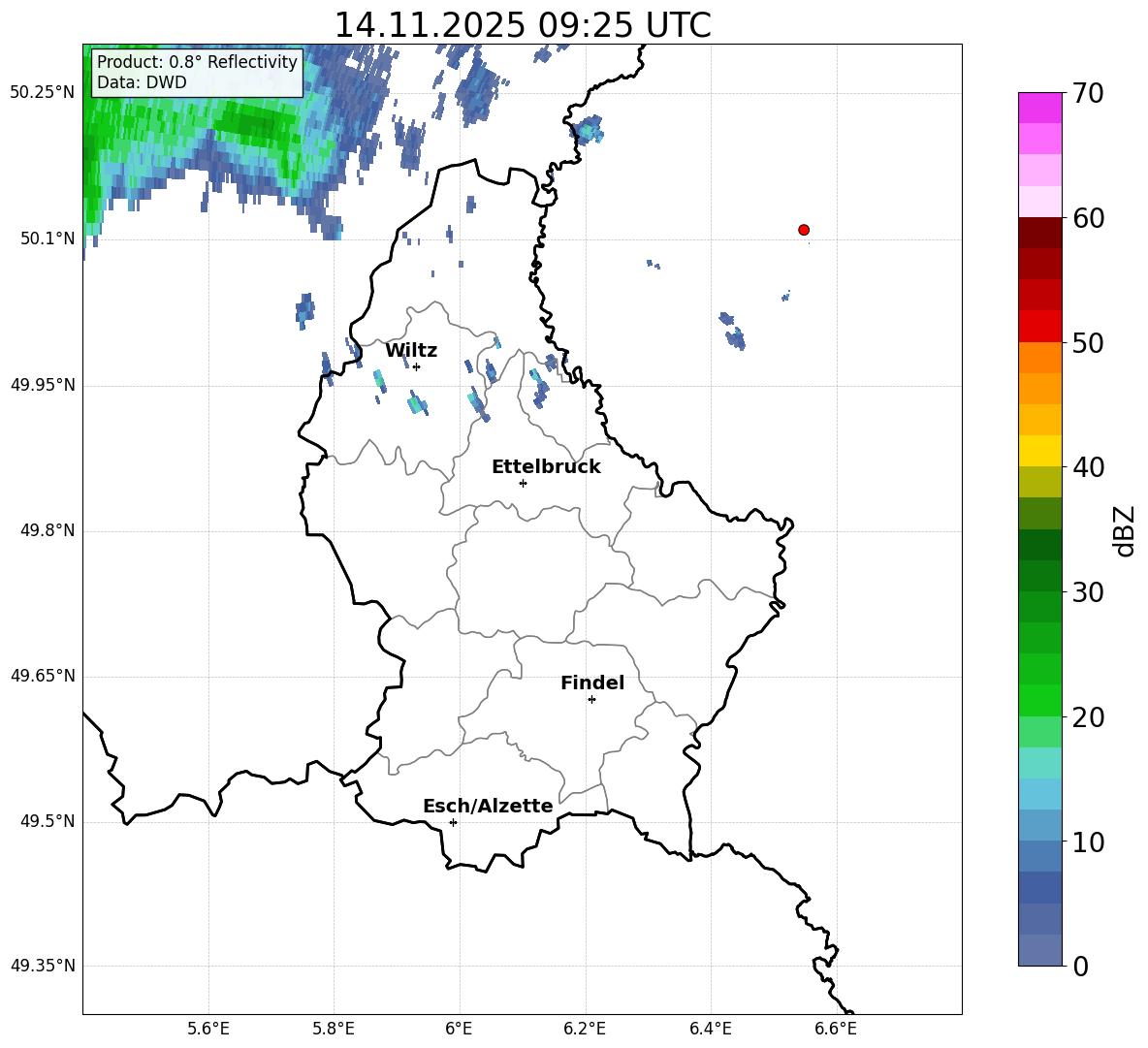The height and width of the screenshot is (1048, 1148).
Task: Click the 49.35°N latitude label
Action: point(43,966)
